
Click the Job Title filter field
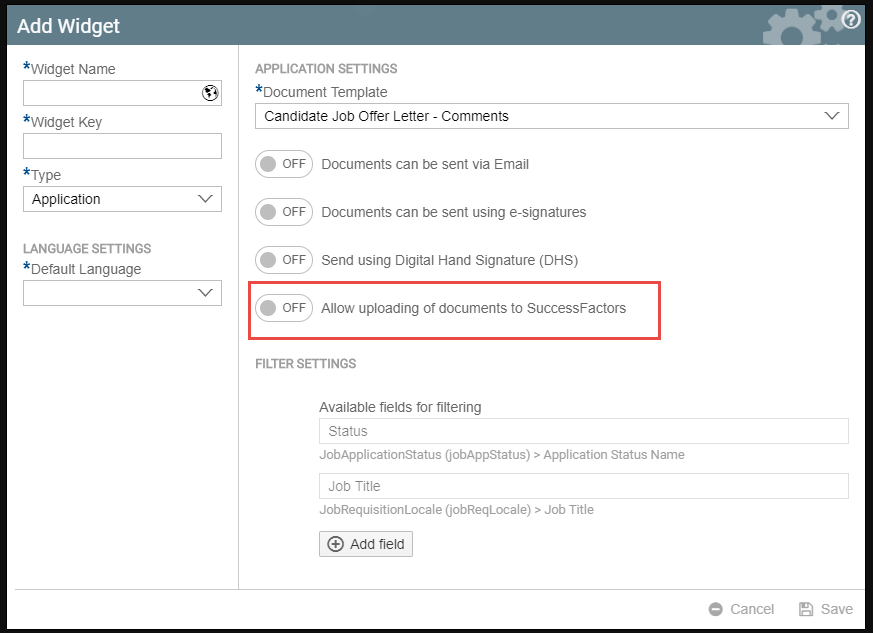(x=583, y=486)
